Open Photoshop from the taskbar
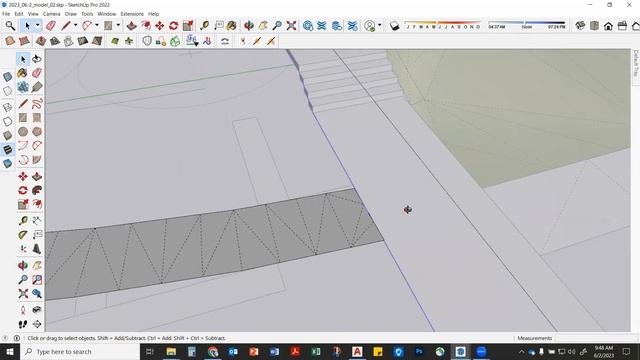The width and height of the screenshot is (640, 360). point(419,351)
